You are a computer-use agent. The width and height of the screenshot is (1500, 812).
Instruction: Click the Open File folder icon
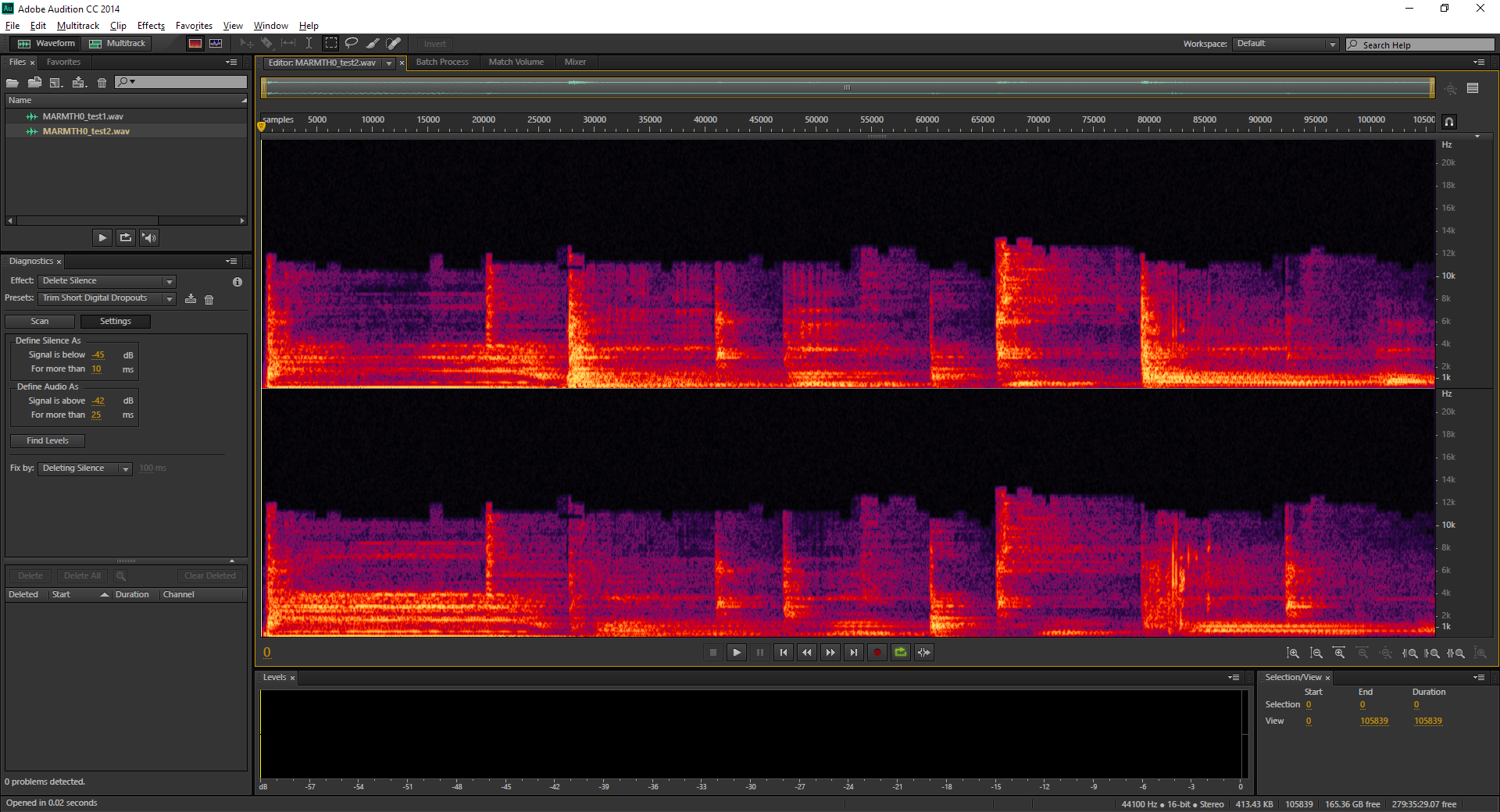tap(12, 82)
